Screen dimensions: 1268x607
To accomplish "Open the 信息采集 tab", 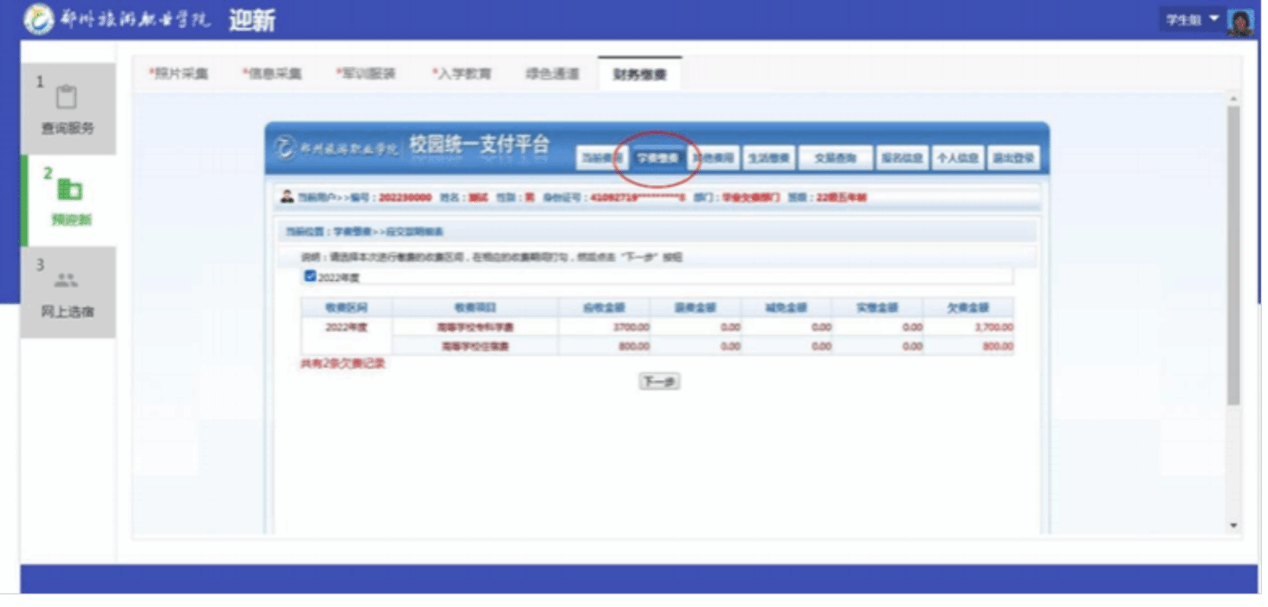I will pyautogui.click(x=273, y=74).
